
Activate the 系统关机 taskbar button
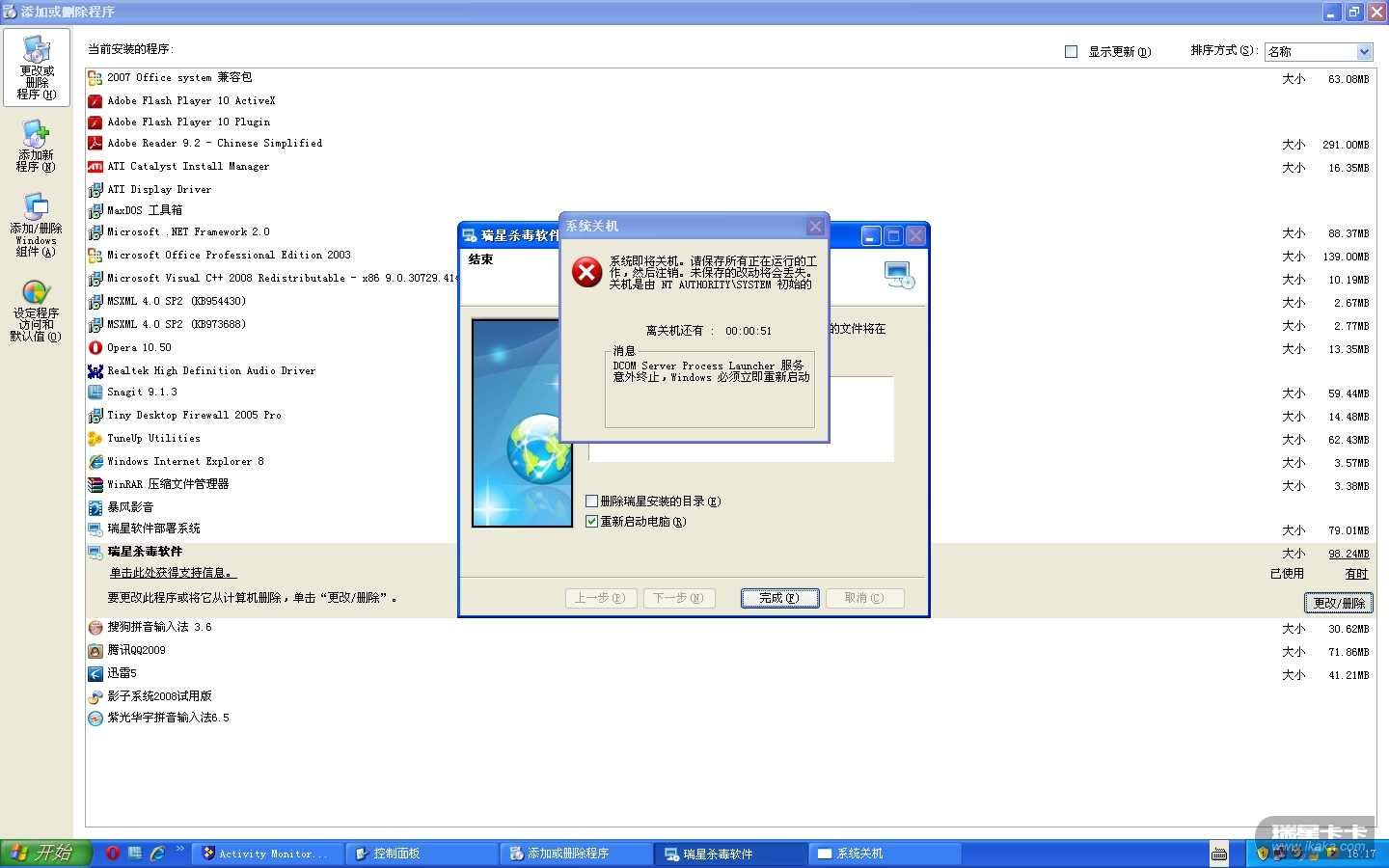tap(885, 854)
